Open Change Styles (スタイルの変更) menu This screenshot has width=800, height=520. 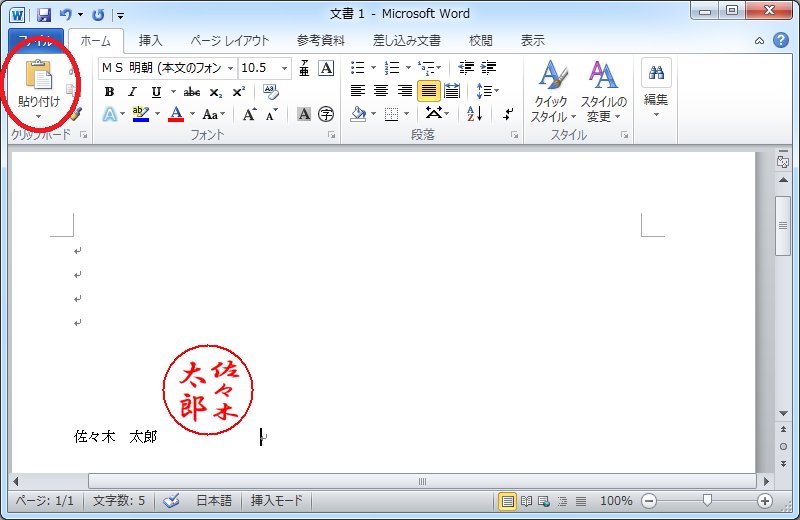603,91
